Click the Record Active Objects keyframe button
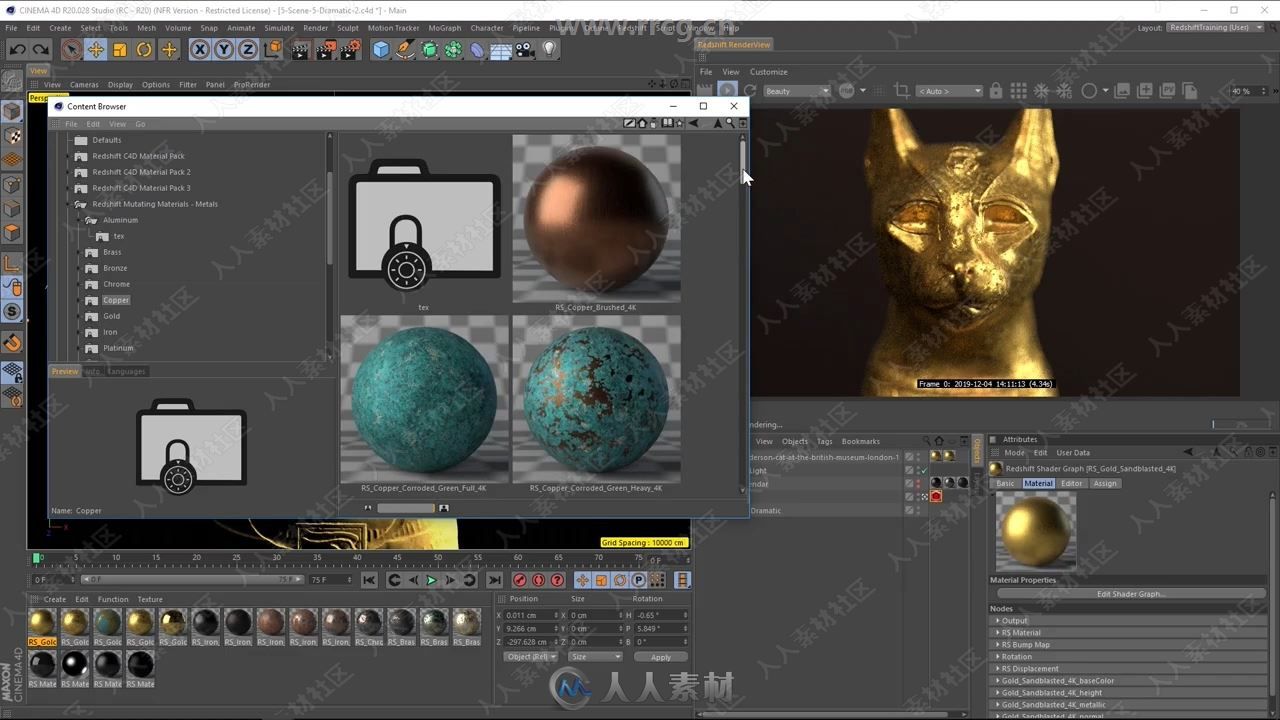The width and height of the screenshot is (1280, 720). coord(520,580)
